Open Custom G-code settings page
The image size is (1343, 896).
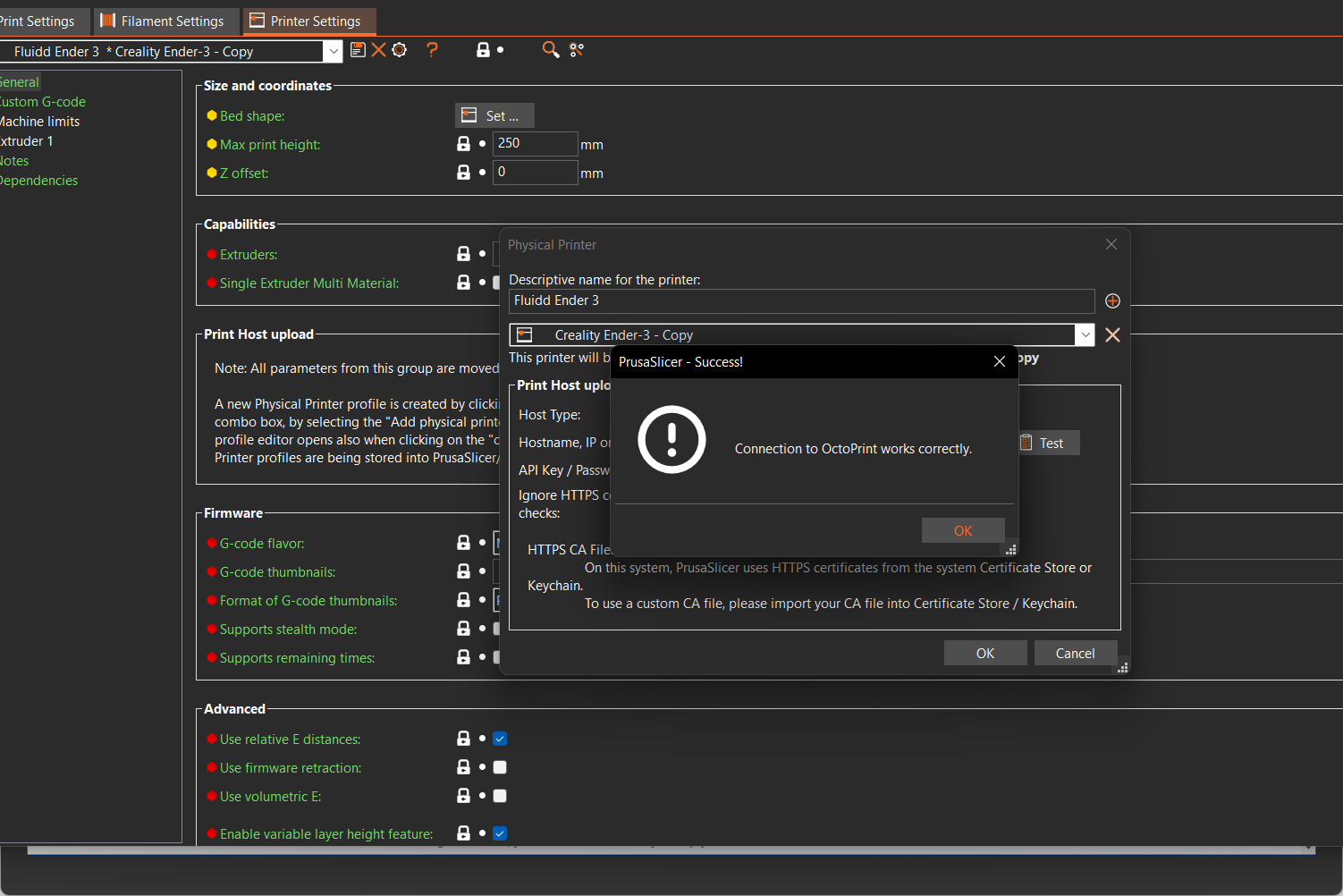point(43,102)
